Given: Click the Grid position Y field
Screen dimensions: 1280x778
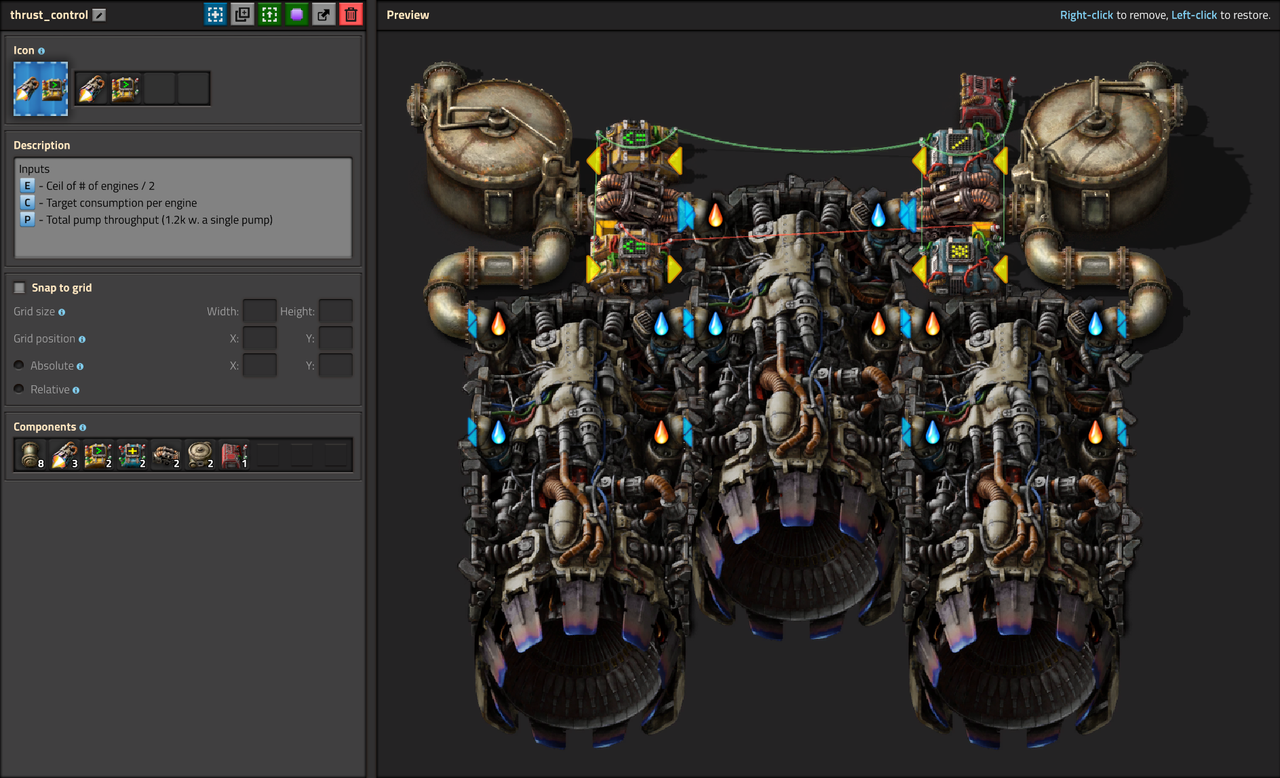Looking at the screenshot, I should coord(335,338).
